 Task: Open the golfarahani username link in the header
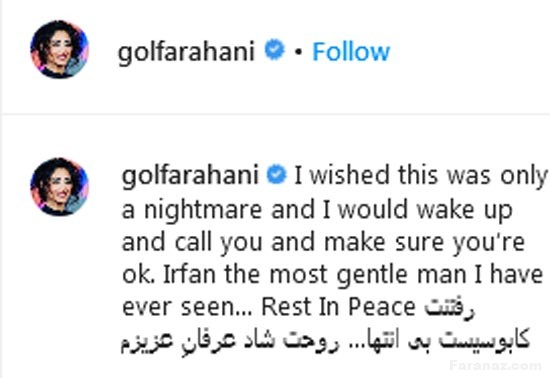[186, 53]
